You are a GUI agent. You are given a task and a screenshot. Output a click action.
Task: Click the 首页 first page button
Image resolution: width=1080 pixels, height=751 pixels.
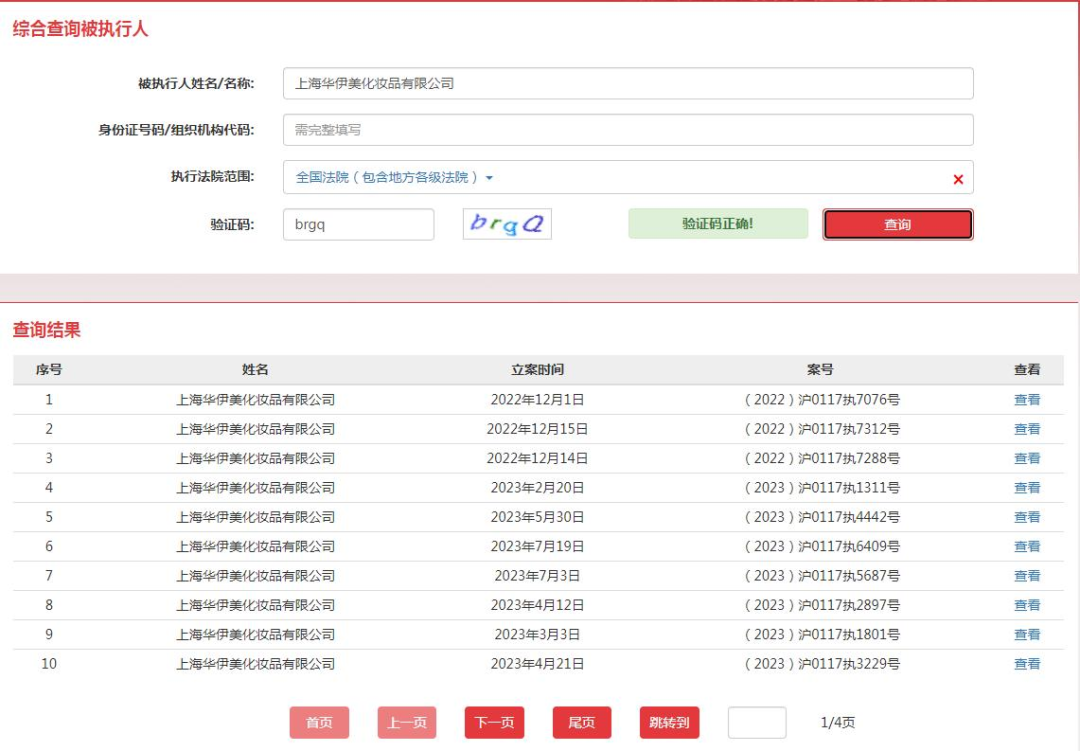319,723
